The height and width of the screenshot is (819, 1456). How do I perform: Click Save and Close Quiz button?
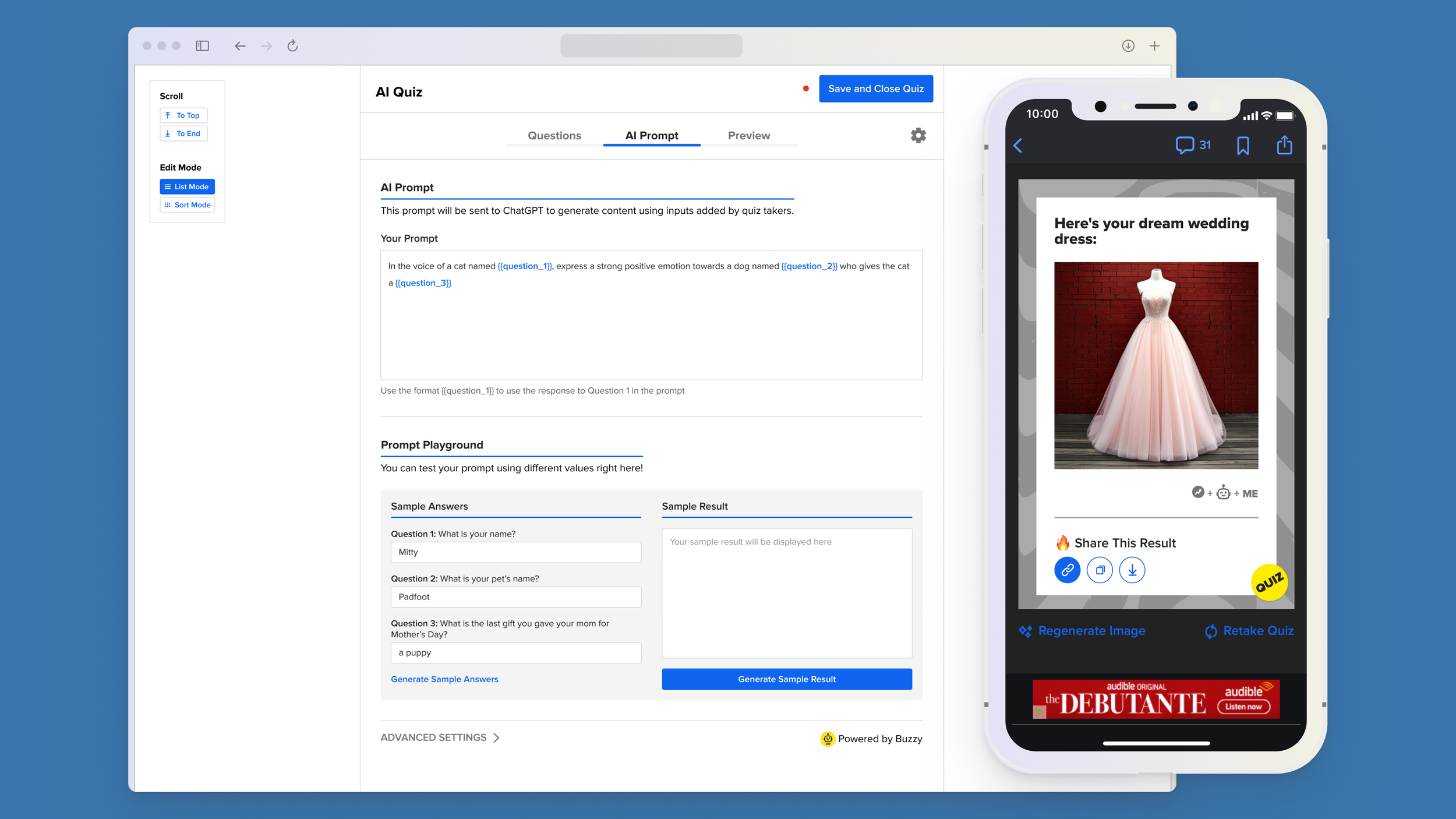pyautogui.click(x=875, y=89)
